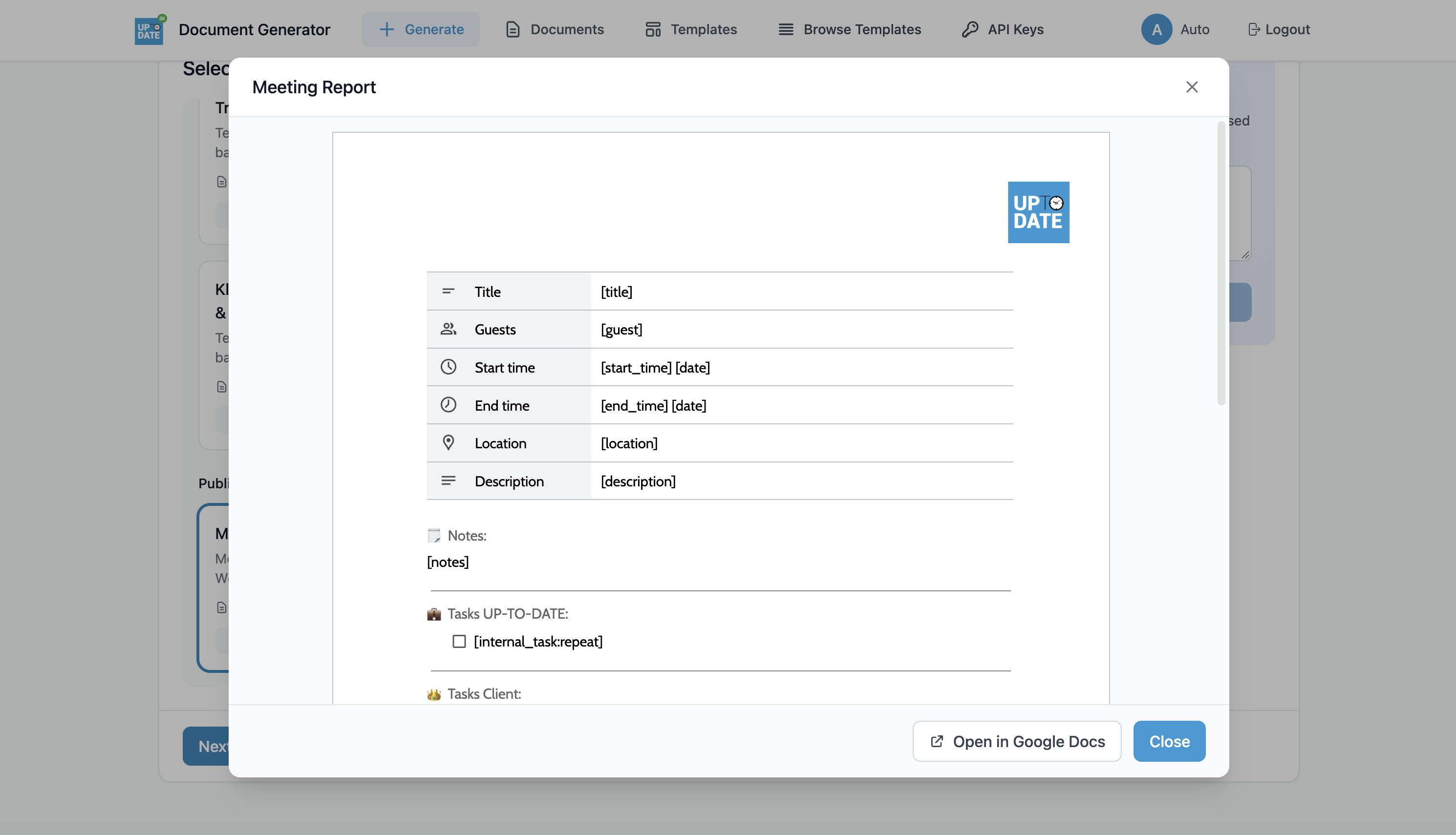Screen dimensions: 1456x835
Task: Open the API Keys page
Action: click(1003, 29)
